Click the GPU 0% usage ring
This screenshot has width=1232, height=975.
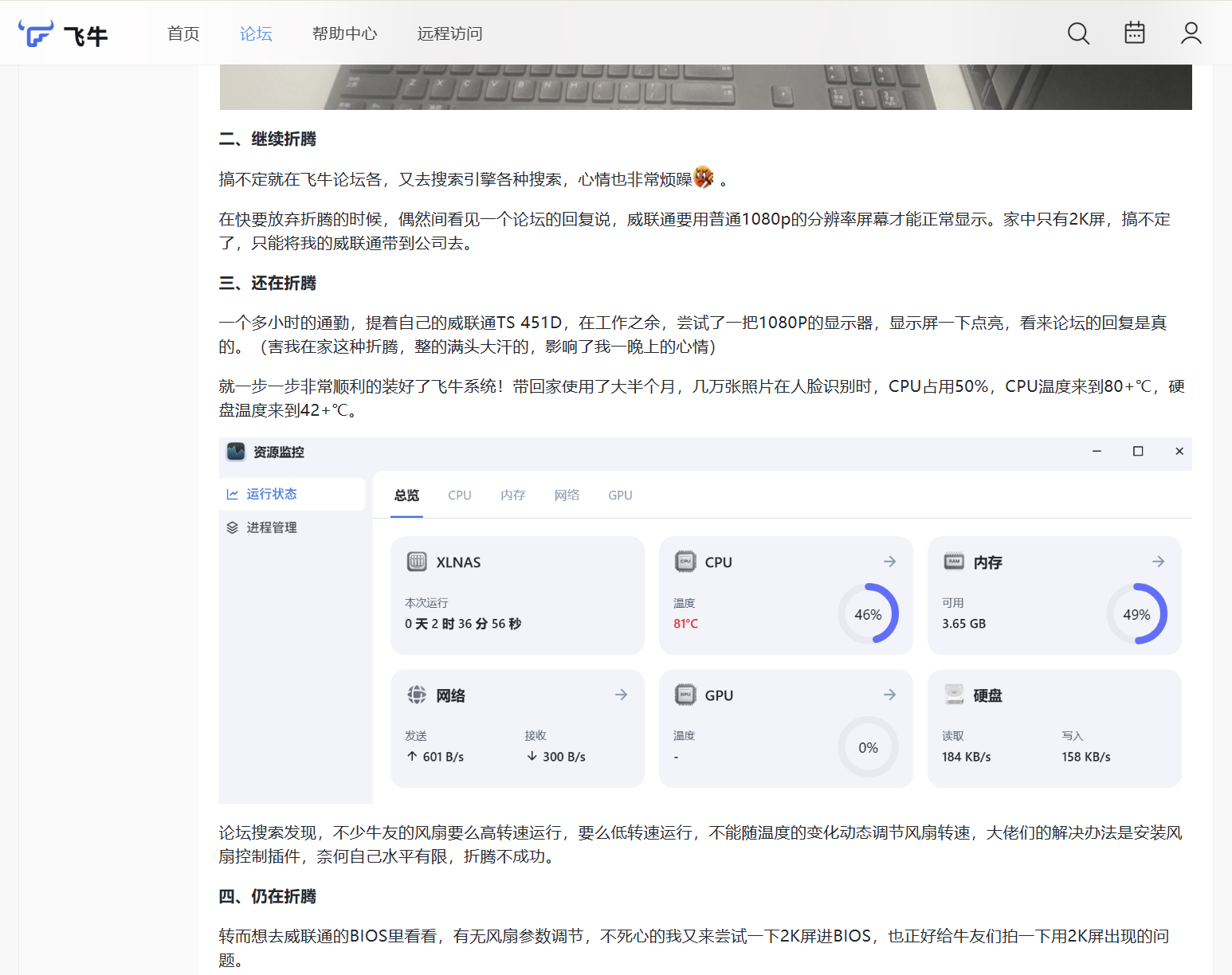point(868,747)
